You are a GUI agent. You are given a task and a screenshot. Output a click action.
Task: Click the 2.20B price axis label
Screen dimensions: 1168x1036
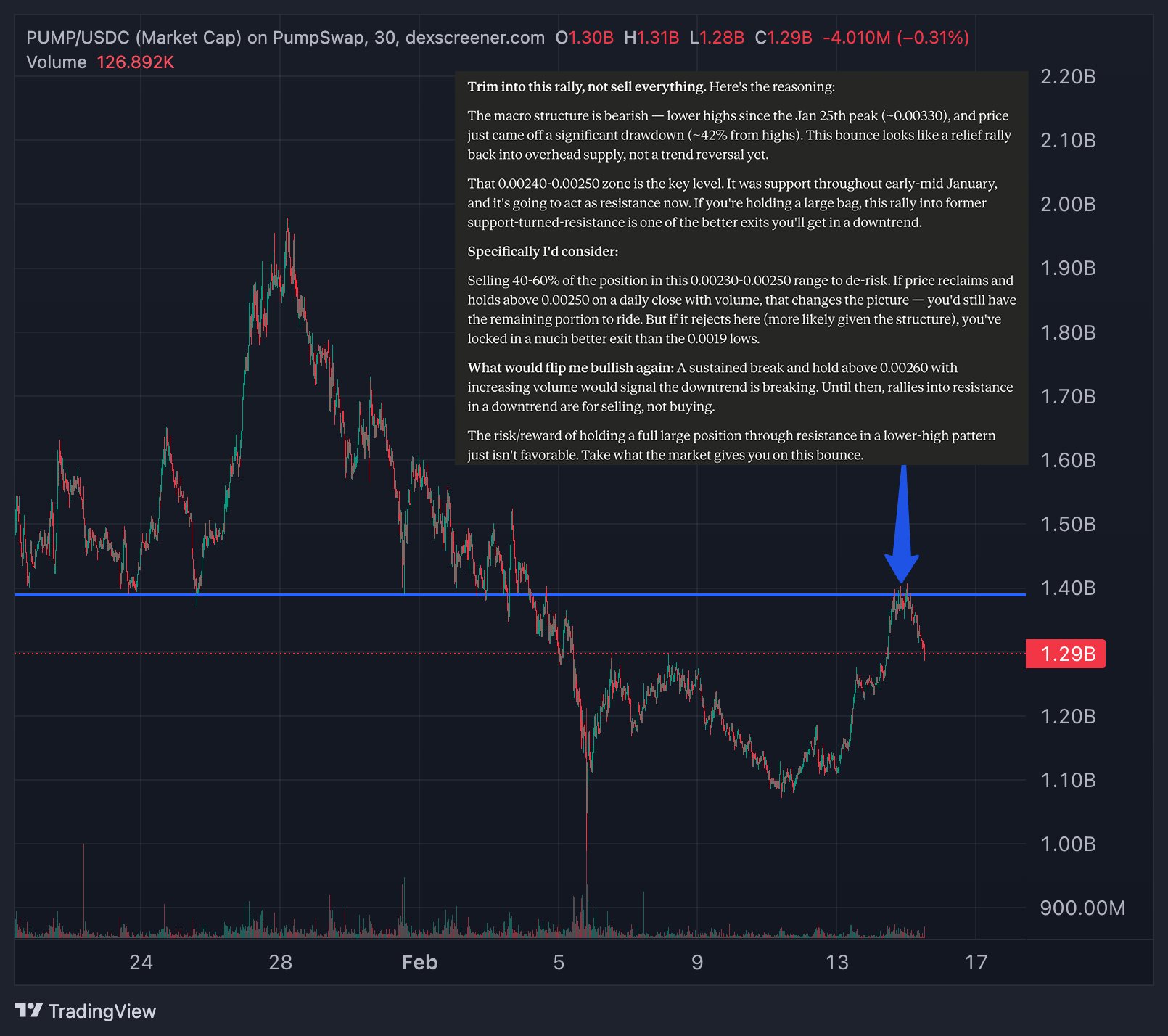pyautogui.click(x=1068, y=76)
